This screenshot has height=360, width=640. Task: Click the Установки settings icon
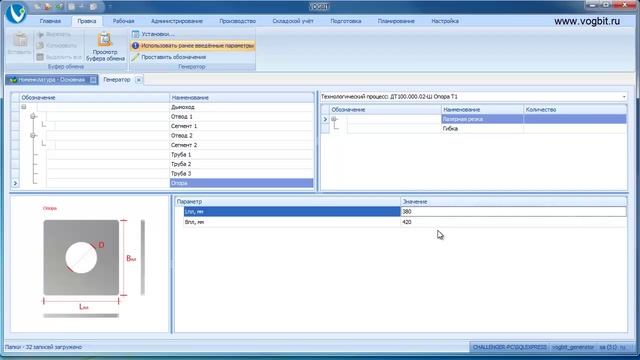coord(136,34)
